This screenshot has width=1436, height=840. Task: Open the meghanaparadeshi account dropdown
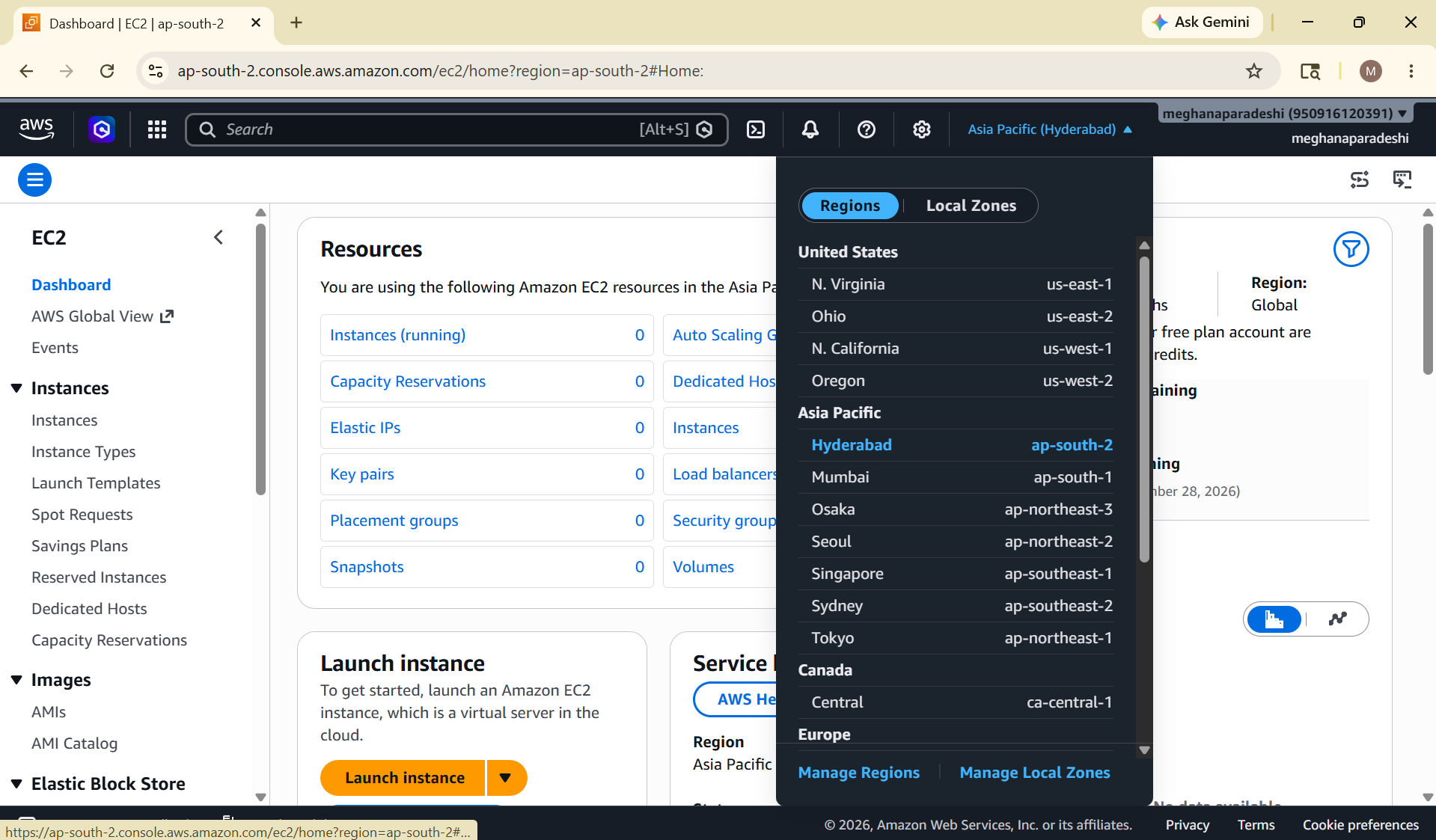(x=1285, y=113)
